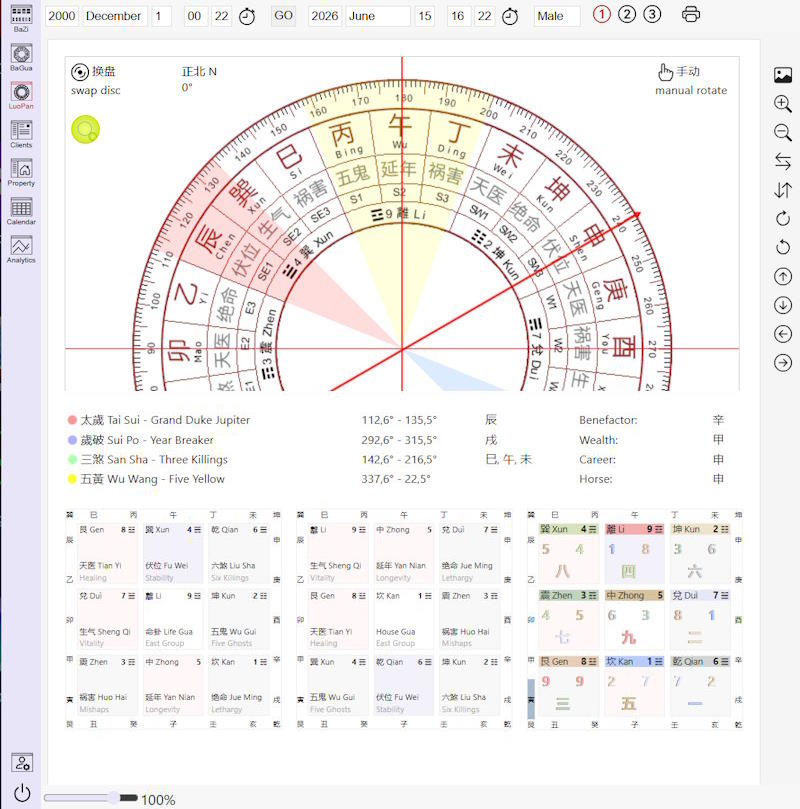Image resolution: width=800 pixels, height=809 pixels.
Task: Click the Benefactor label
Action: click(608, 420)
